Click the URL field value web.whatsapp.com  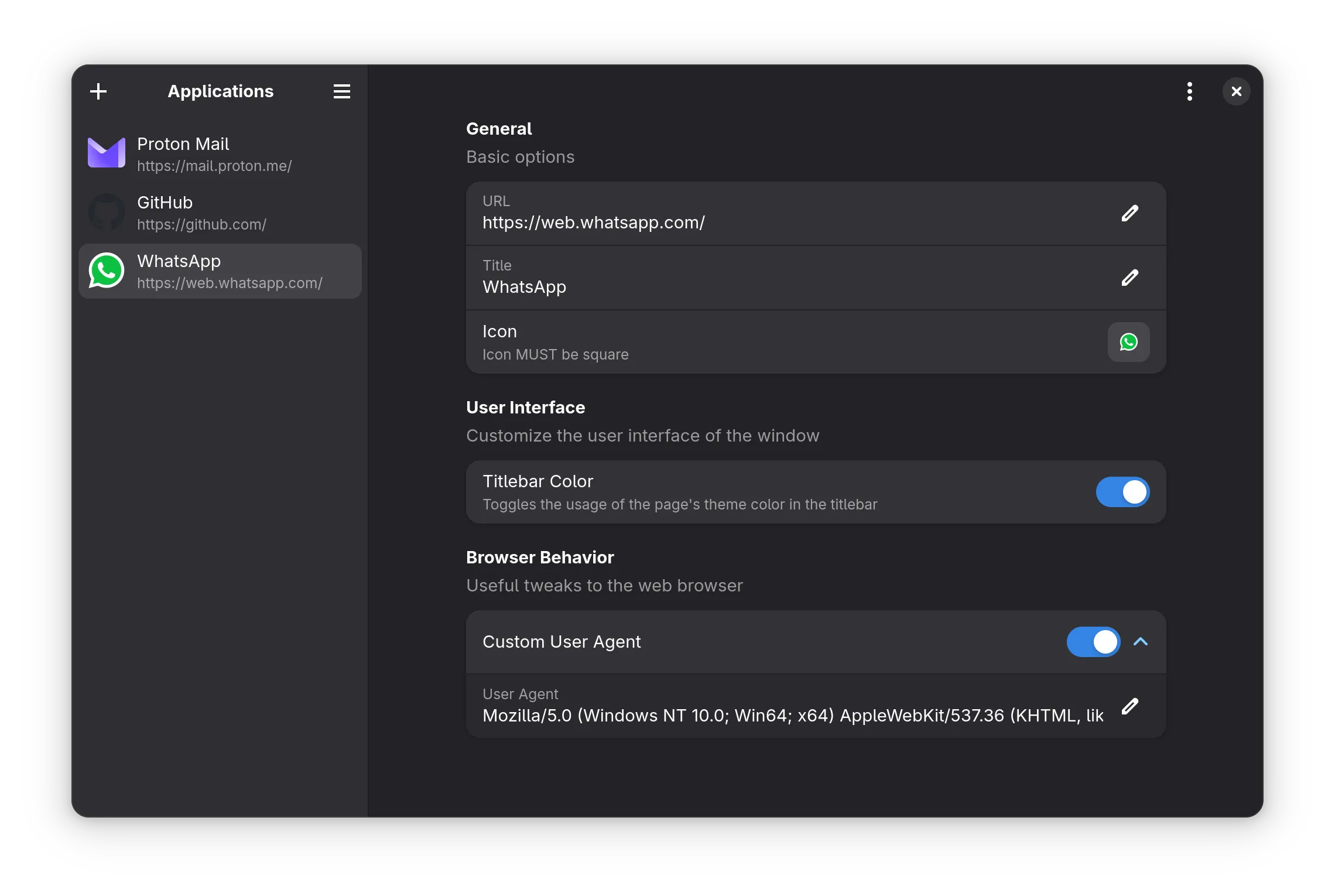click(x=594, y=223)
